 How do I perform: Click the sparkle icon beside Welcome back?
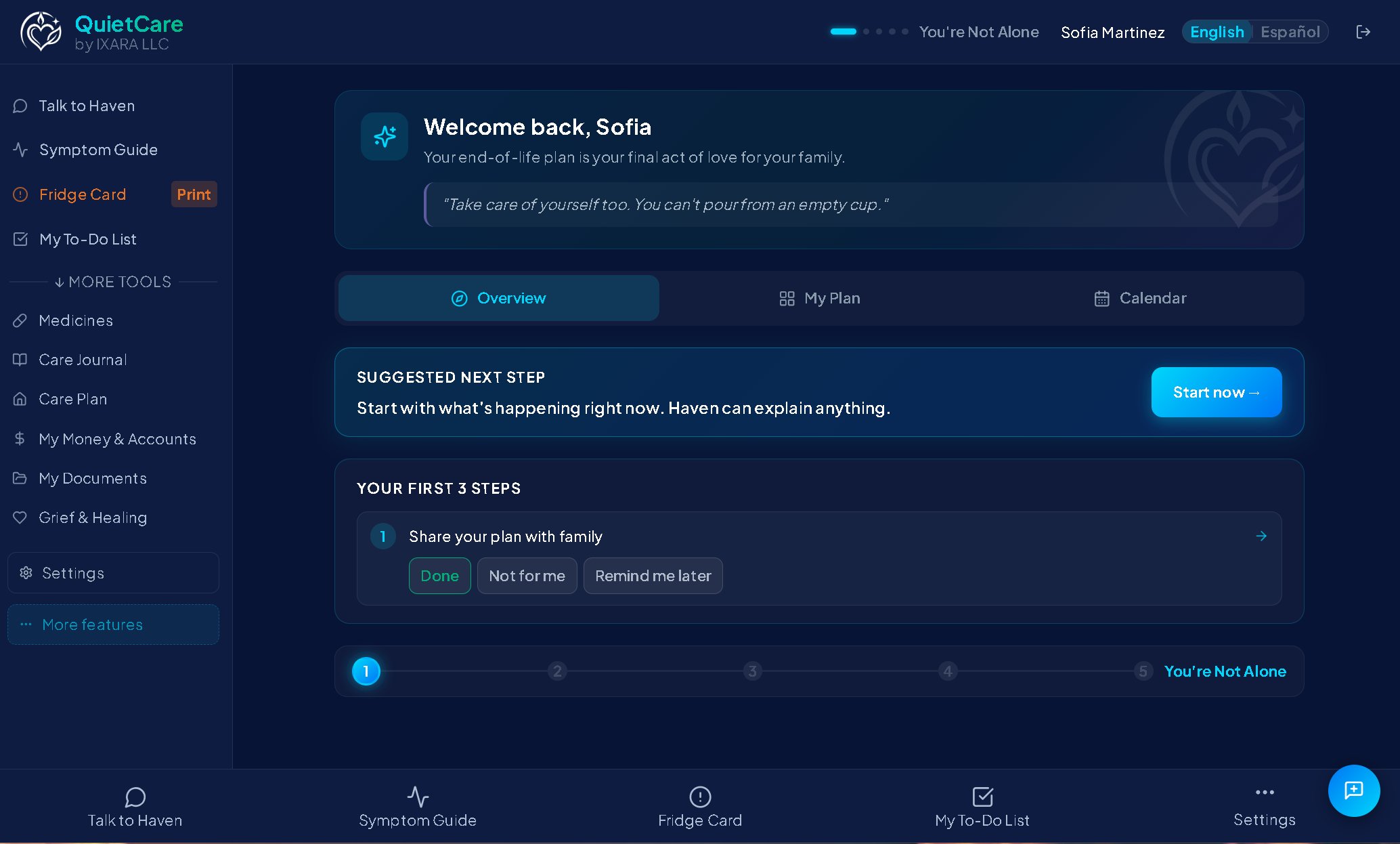tap(385, 136)
